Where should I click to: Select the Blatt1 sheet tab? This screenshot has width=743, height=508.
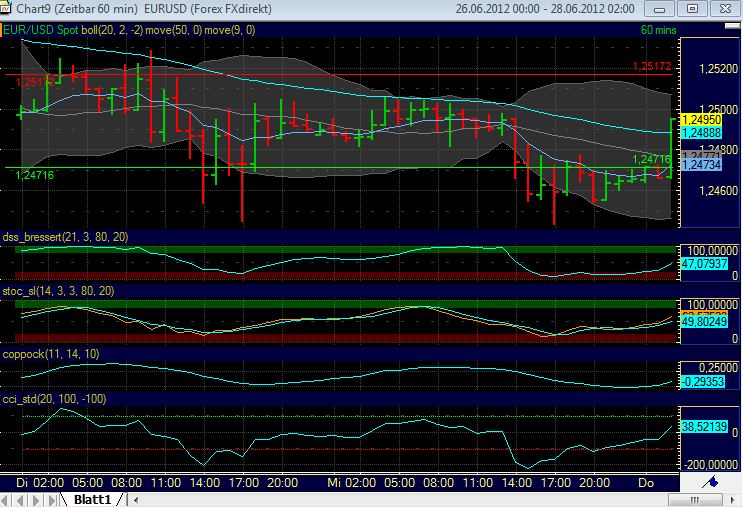pos(92,500)
